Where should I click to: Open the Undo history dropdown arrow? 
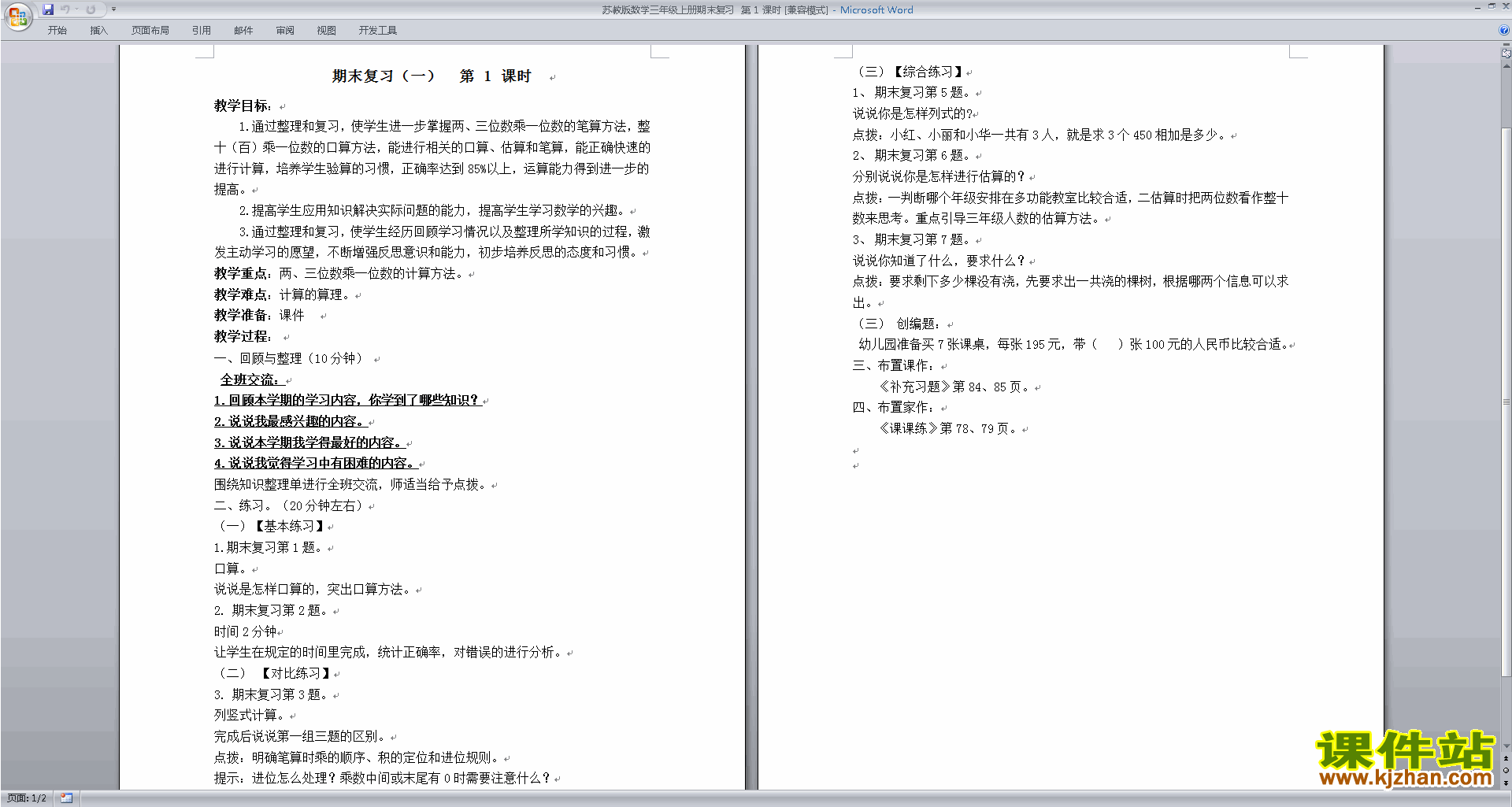(x=76, y=9)
